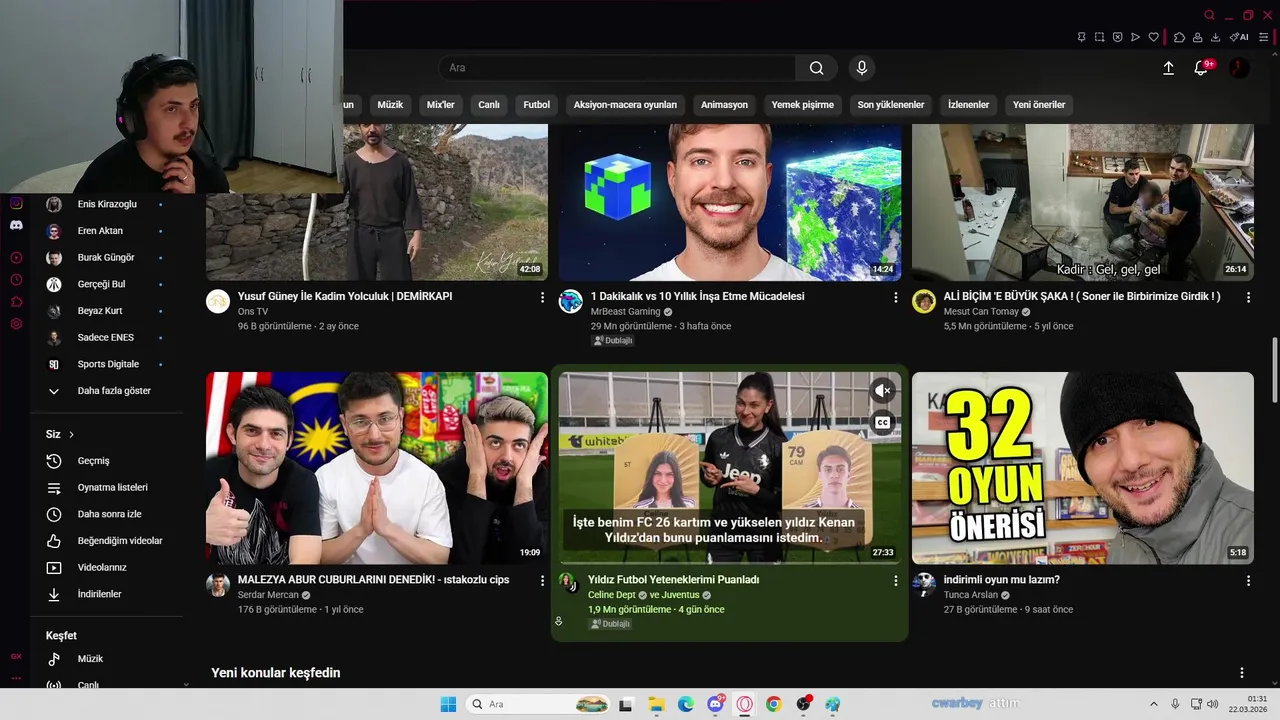Image resolution: width=1280 pixels, height=720 pixels.
Task: Select the Animasyon filter chip
Action: 724,105
